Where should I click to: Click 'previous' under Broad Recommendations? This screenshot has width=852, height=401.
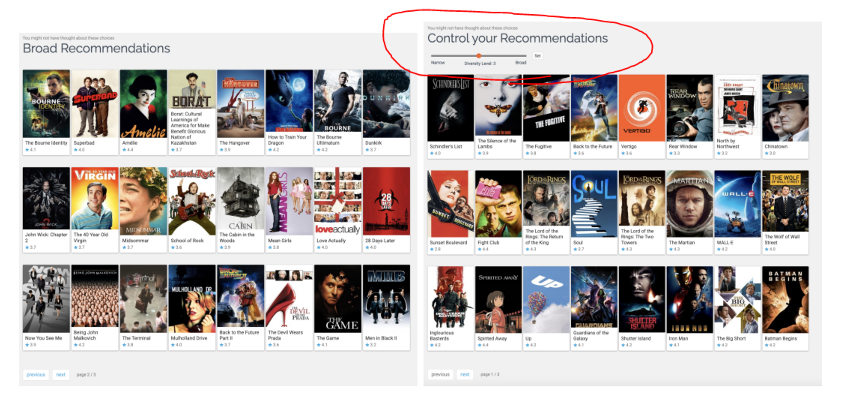[x=35, y=374]
